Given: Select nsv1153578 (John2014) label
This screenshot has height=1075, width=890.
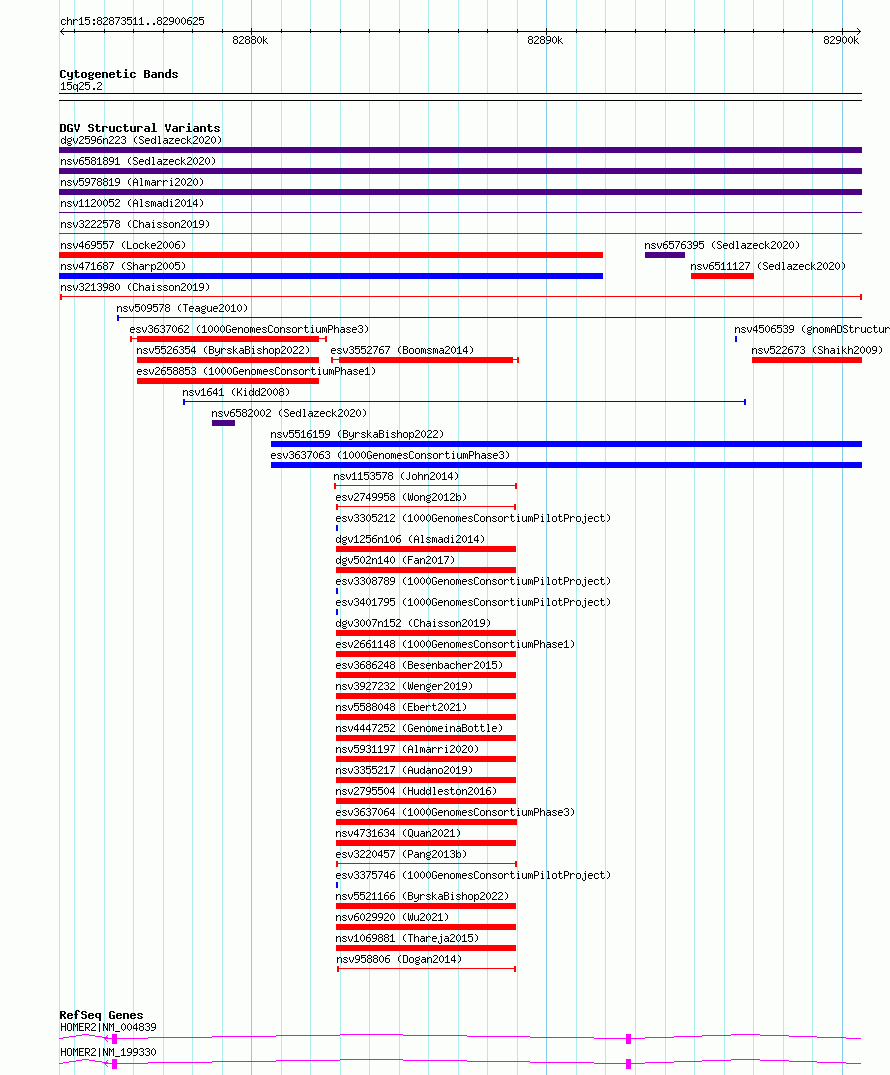Looking at the screenshot, I should [396, 476].
